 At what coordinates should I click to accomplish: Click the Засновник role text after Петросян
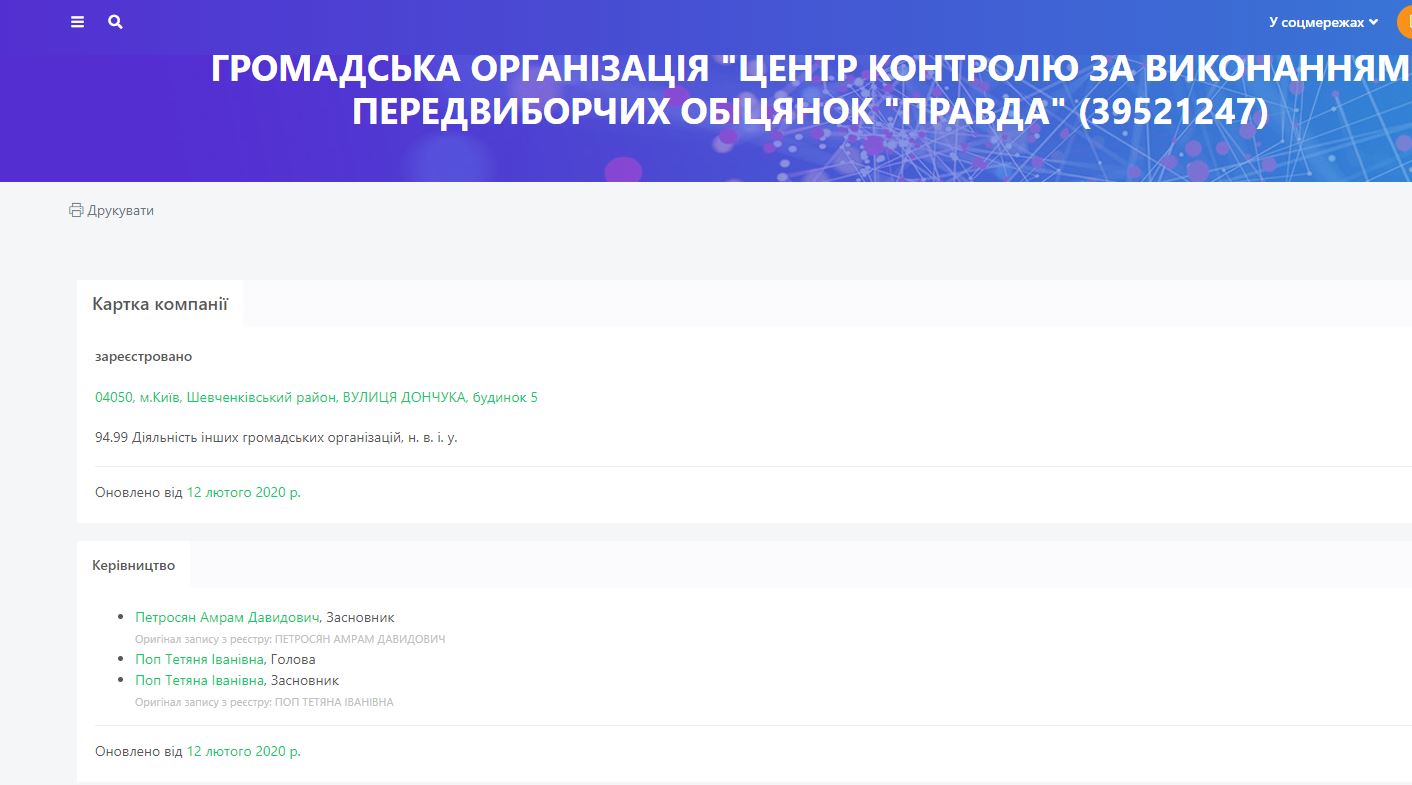coord(360,618)
